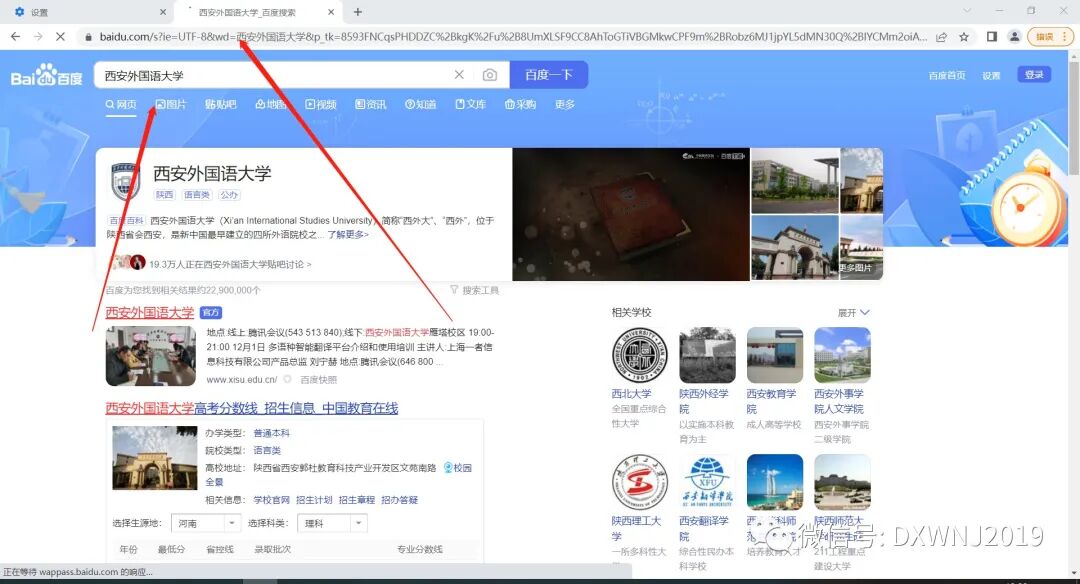Image resolution: width=1080 pixels, height=584 pixels.
Task: Click the 西安外事学院人文学院 thumbnail
Action: click(x=842, y=355)
